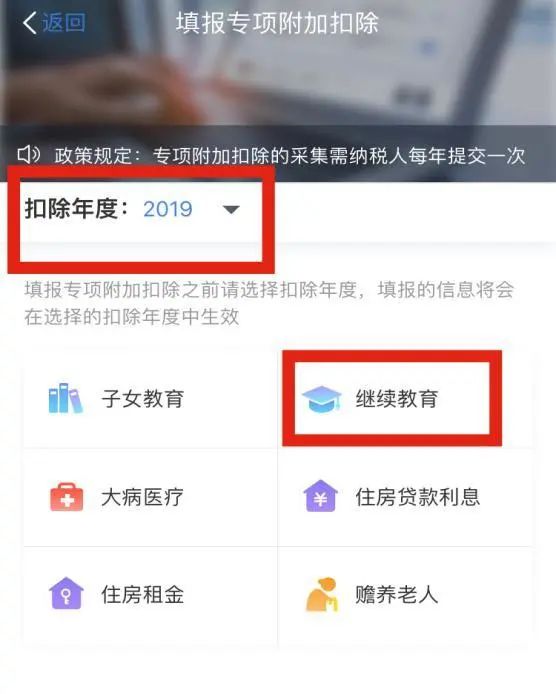Viewport: 556px width, 694px height.
Task: Select the 2019 year value
Action: 168,209
